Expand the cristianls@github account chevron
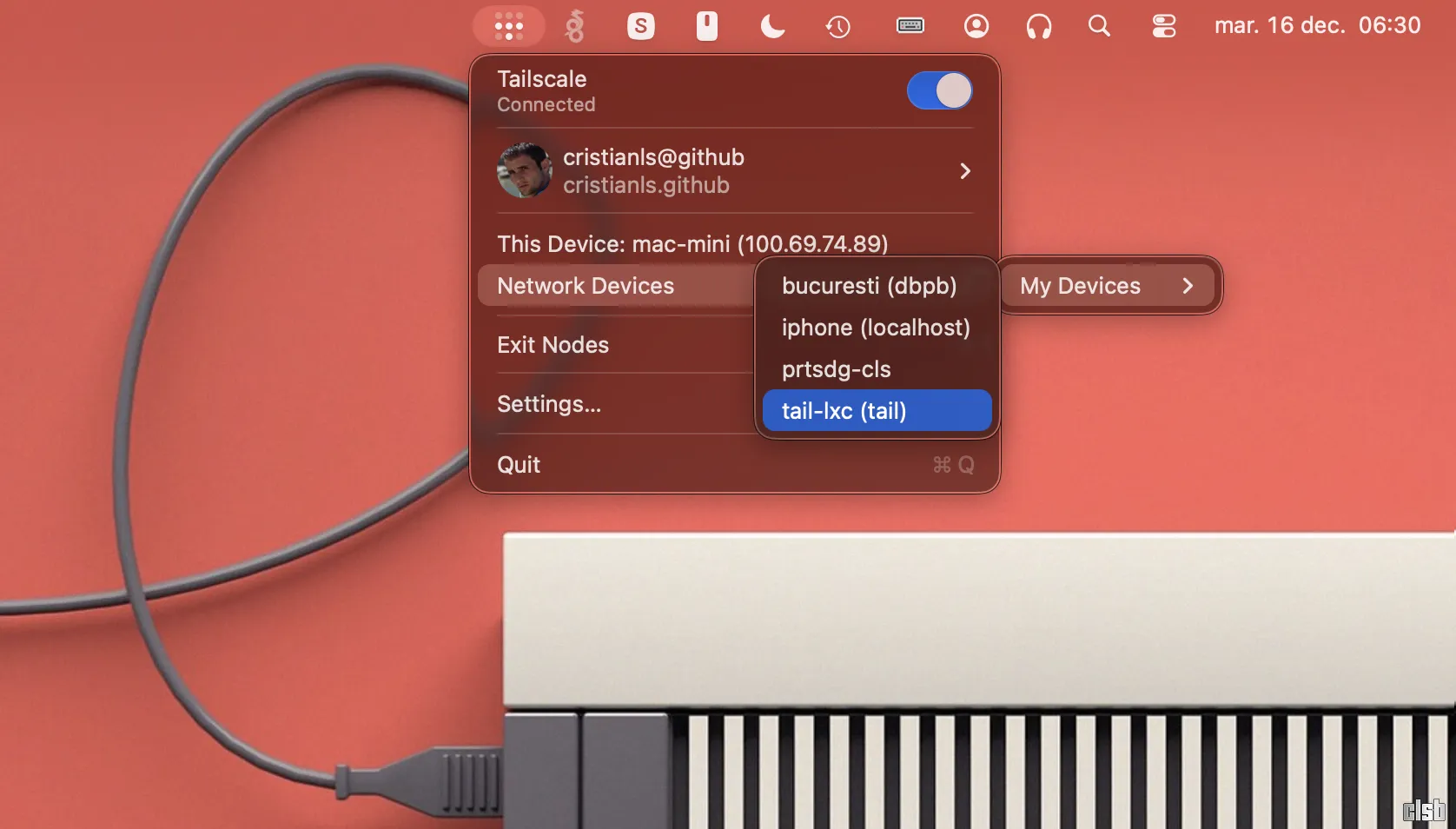 point(964,171)
